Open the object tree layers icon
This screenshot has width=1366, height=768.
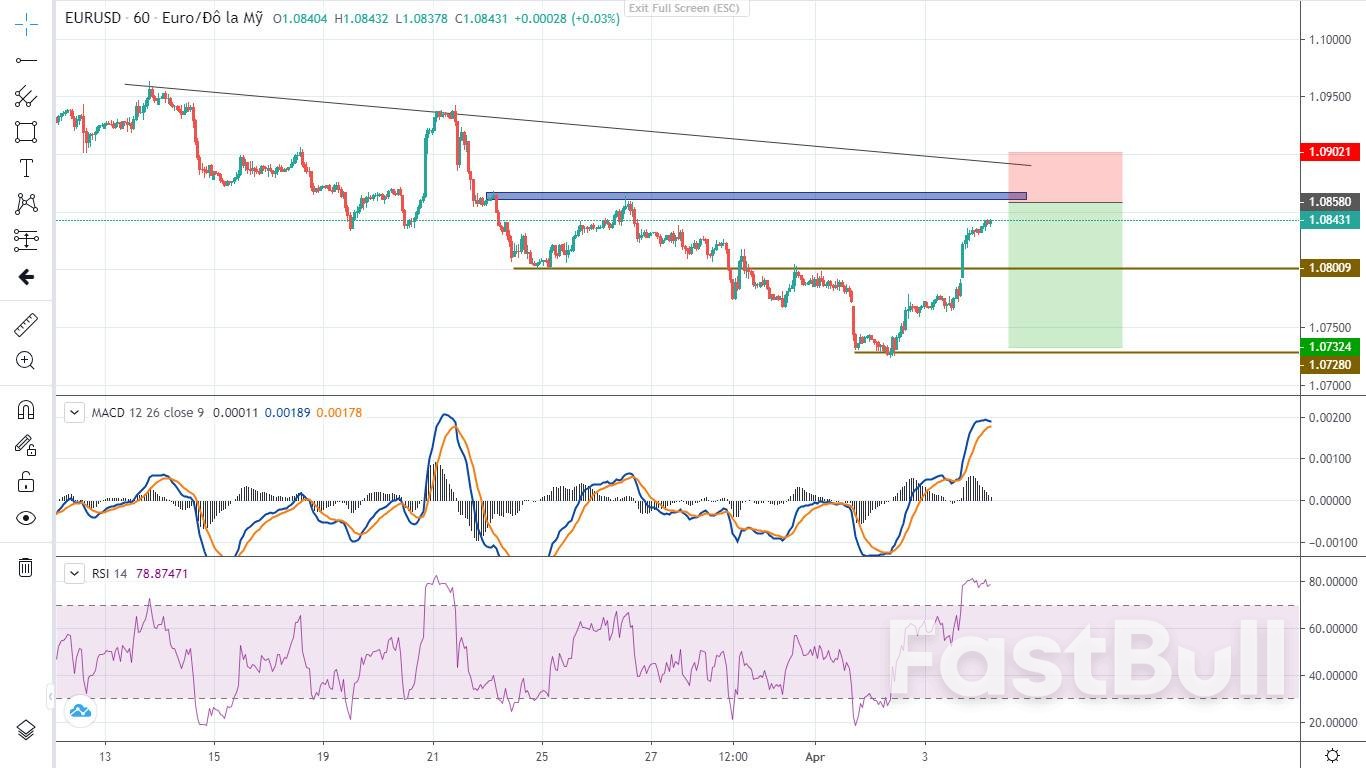[26, 730]
